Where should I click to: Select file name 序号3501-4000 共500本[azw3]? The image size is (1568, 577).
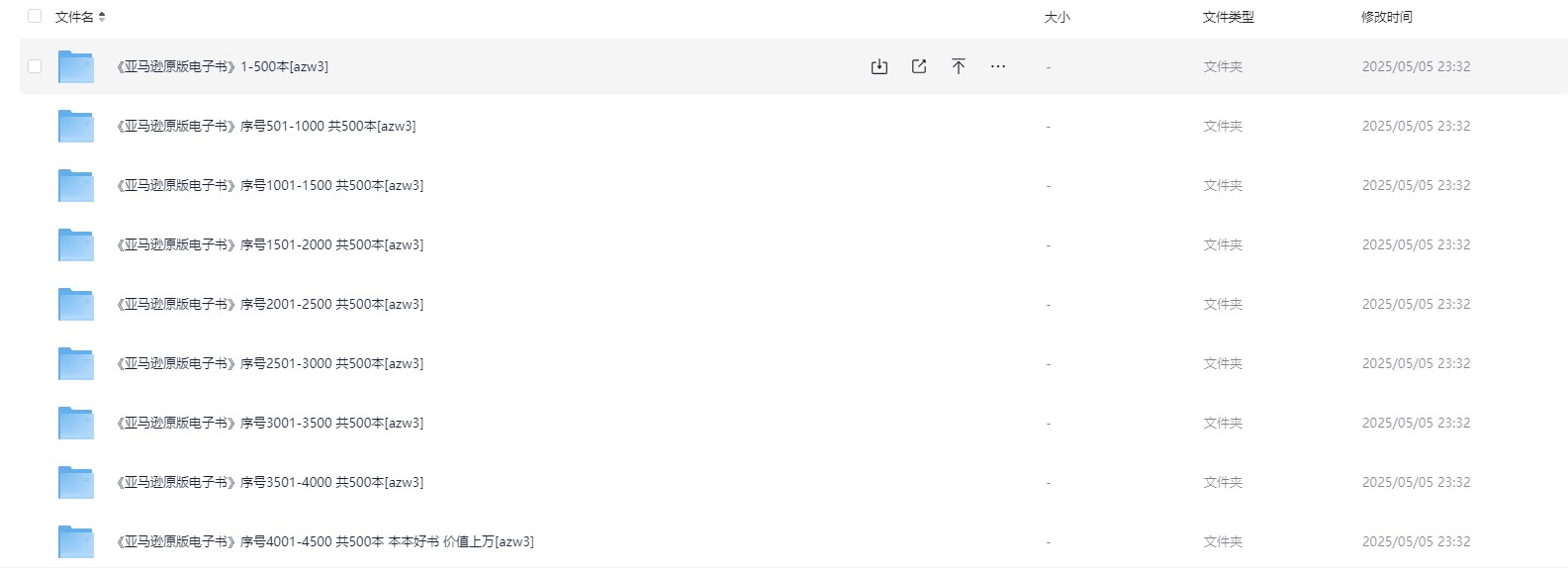point(270,482)
